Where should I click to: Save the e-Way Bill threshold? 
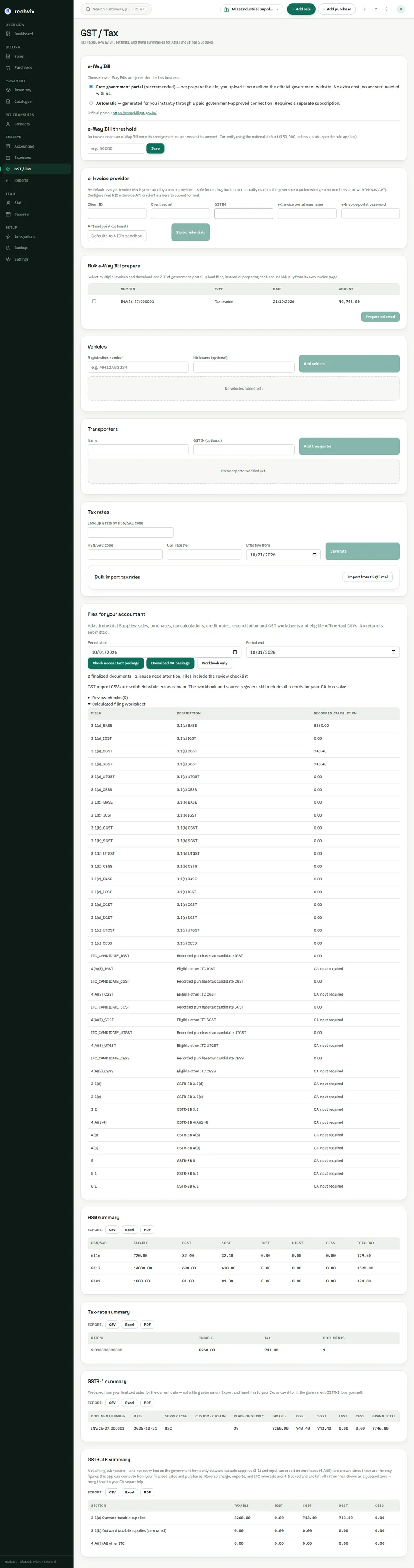pyautogui.click(x=155, y=148)
